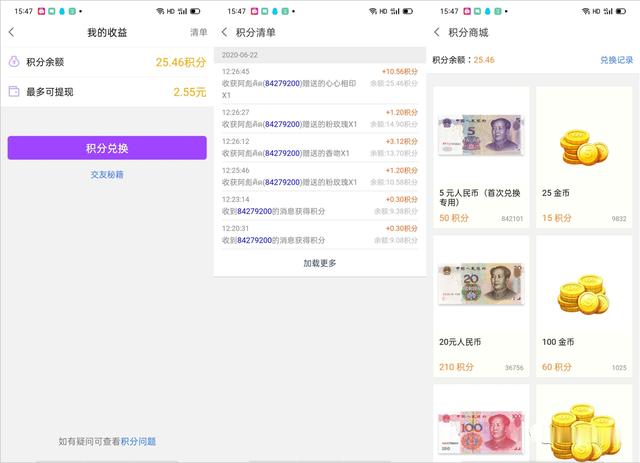Tap back arrow on 积分商城 screen
The image size is (640, 463).
[x=437, y=32]
